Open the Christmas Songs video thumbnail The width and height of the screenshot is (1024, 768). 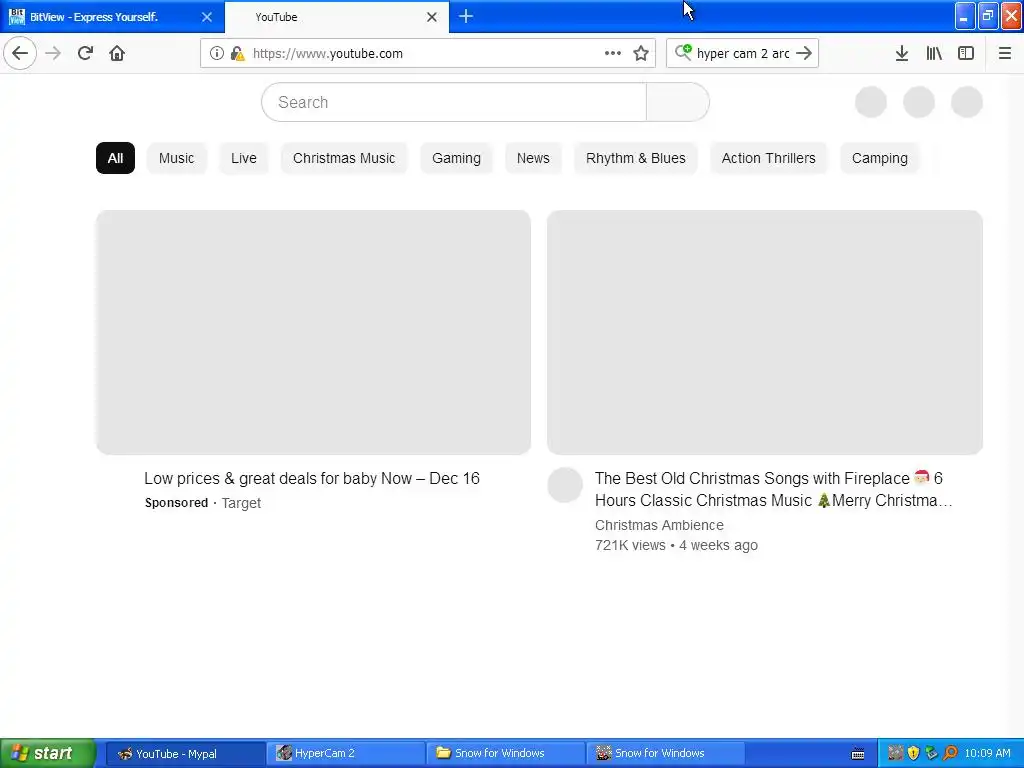[765, 332]
